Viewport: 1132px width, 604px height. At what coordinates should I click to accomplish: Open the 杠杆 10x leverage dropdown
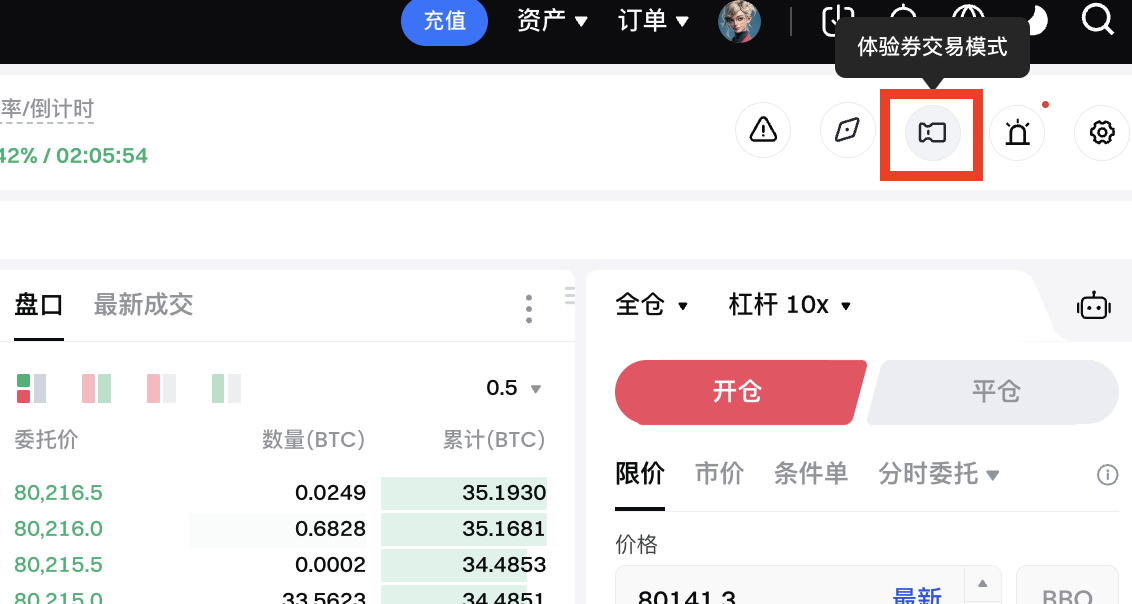tap(790, 305)
